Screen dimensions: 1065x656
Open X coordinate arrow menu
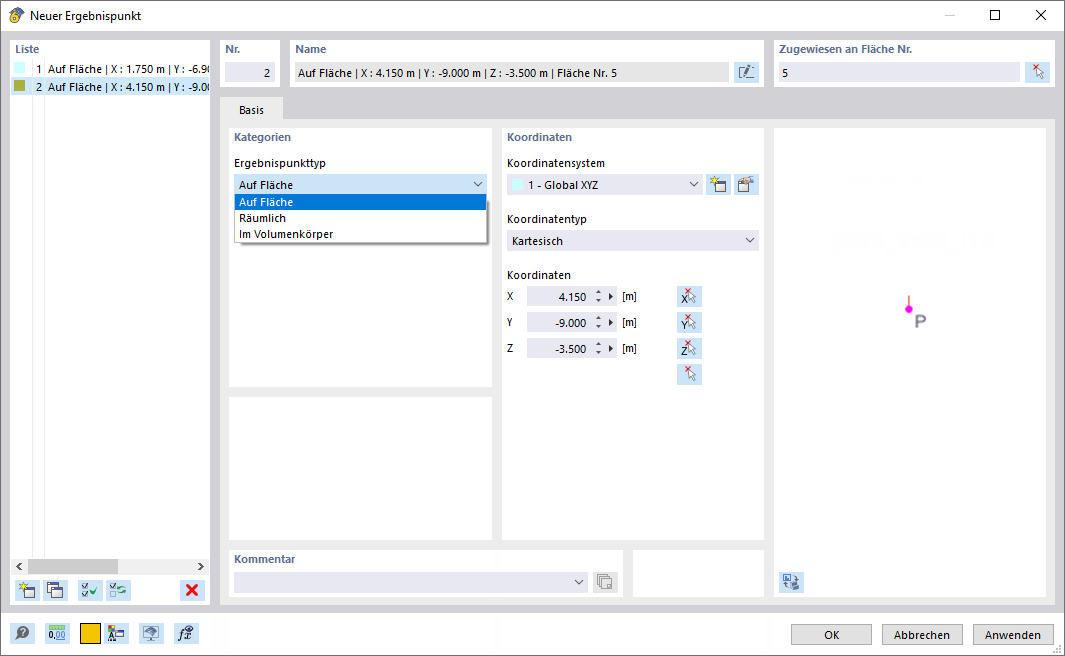click(x=611, y=297)
